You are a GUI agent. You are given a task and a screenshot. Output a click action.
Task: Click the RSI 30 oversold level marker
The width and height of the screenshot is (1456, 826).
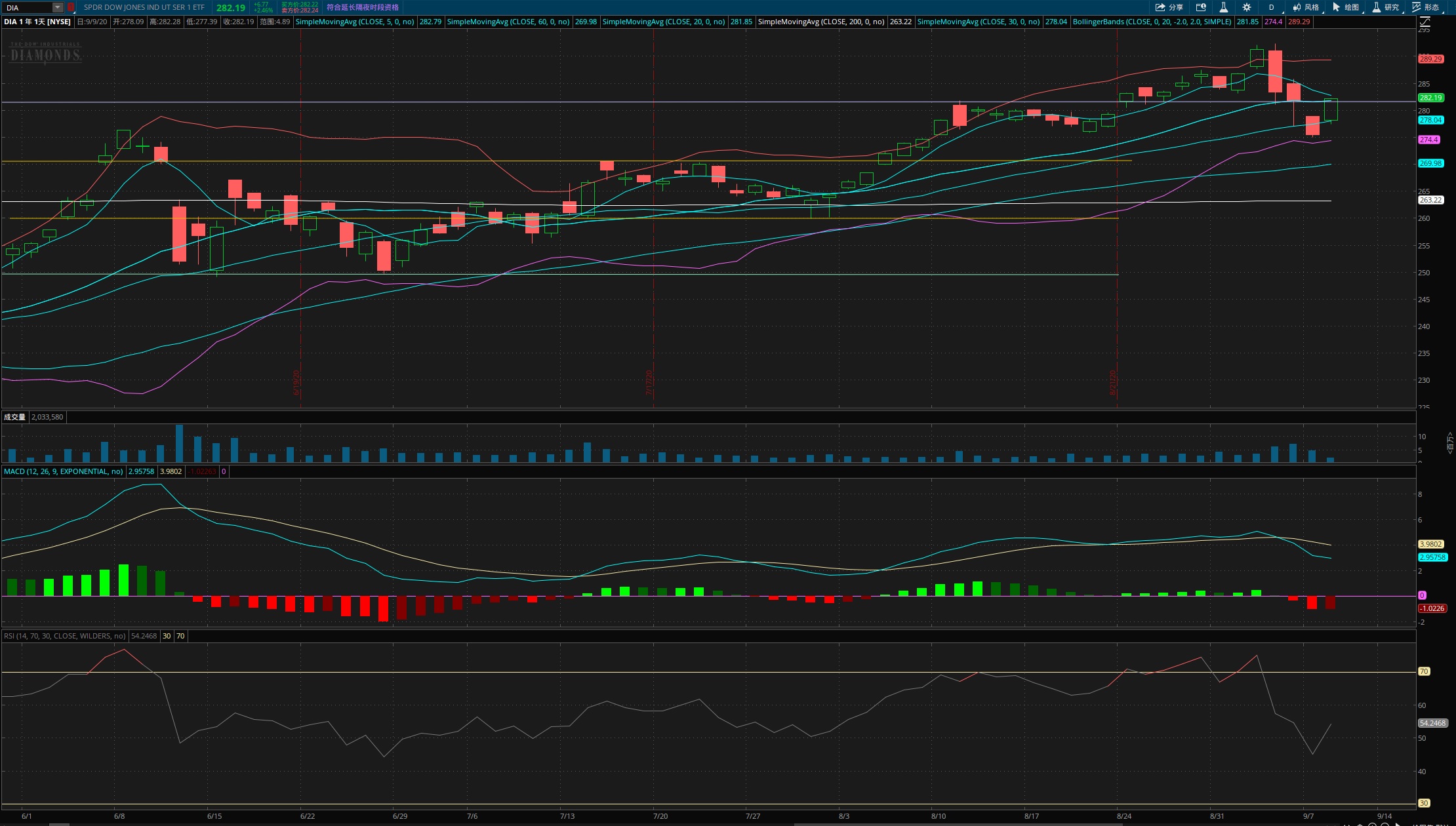coord(1423,803)
